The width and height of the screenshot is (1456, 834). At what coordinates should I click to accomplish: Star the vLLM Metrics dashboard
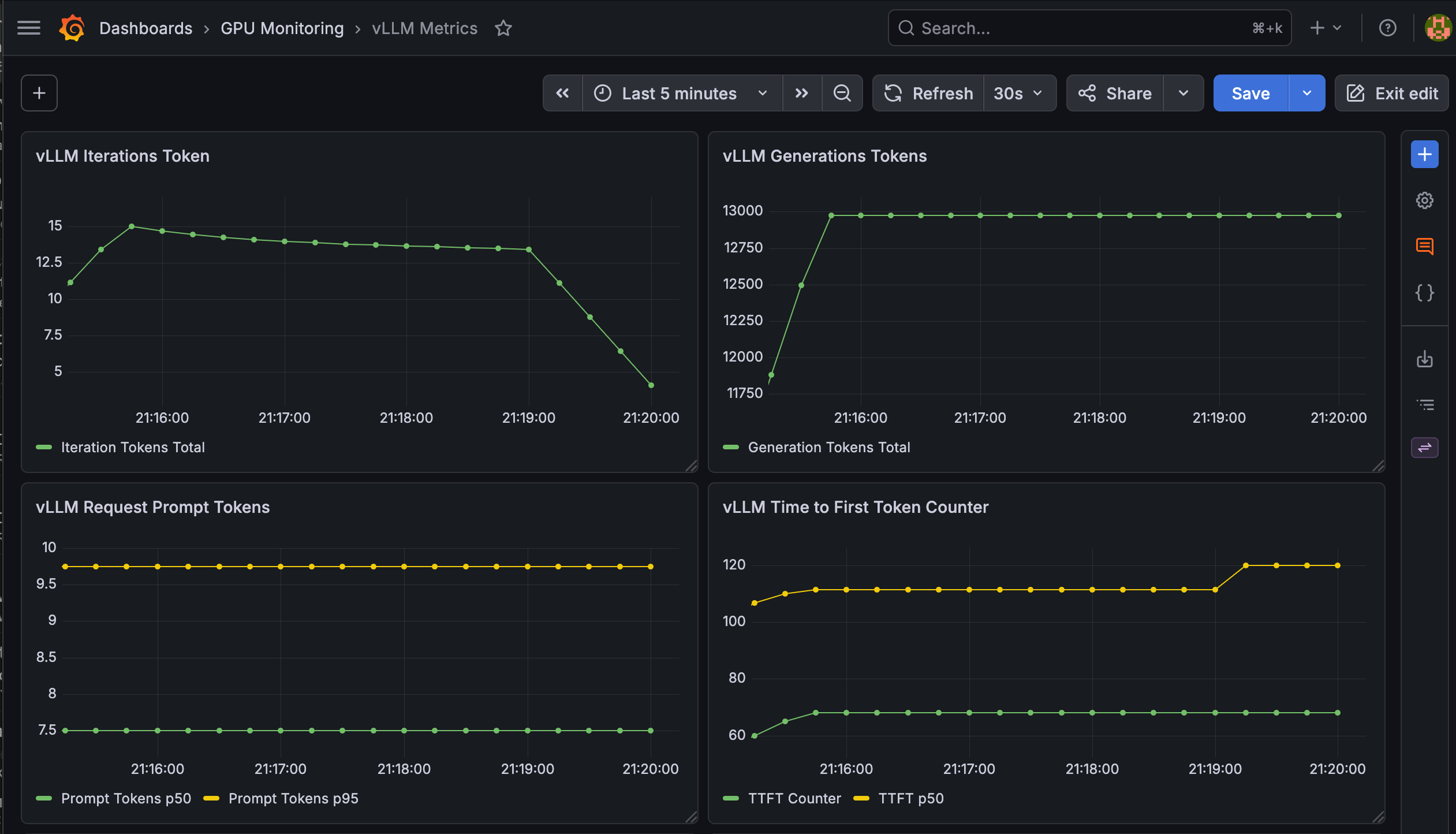point(503,28)
